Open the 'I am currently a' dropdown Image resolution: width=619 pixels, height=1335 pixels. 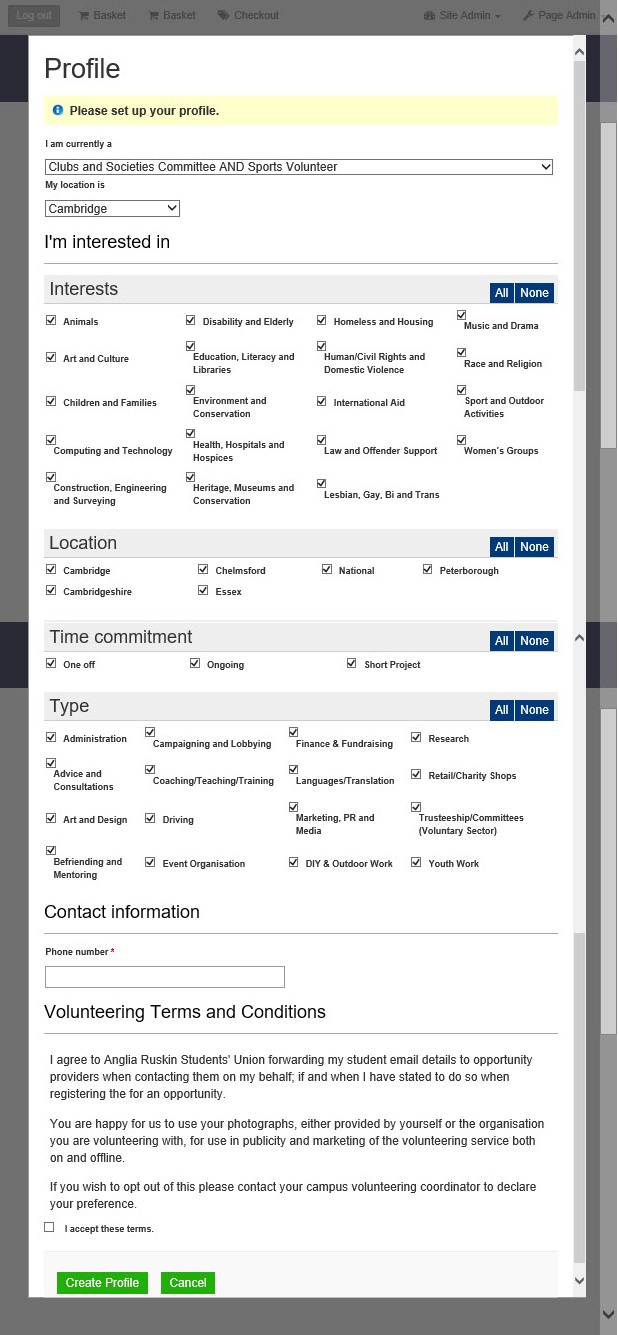299,167
